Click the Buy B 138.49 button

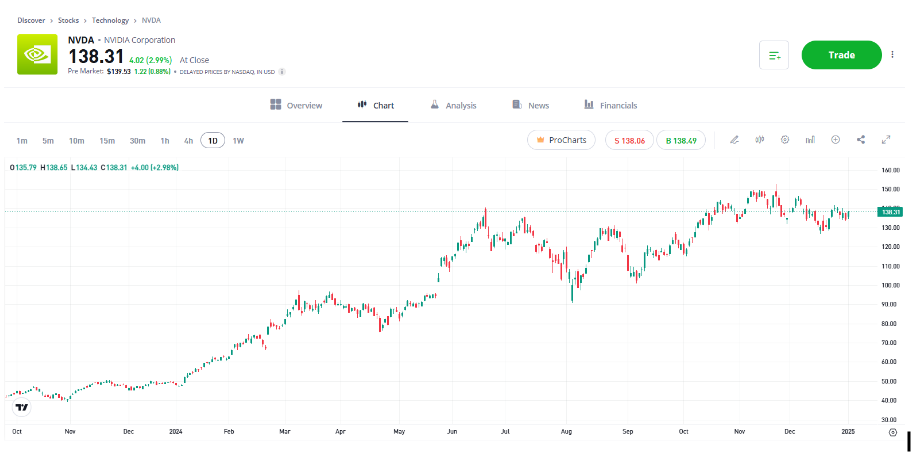point(681,140)
